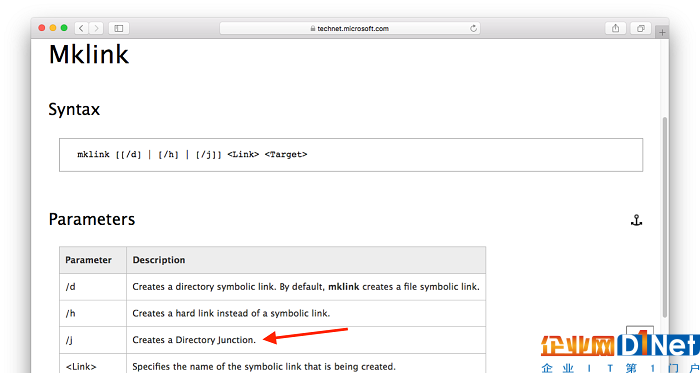Click the vertical page scrollbar
The width and height of the screenshot is (700, 373).
click(x=665, y=217)
